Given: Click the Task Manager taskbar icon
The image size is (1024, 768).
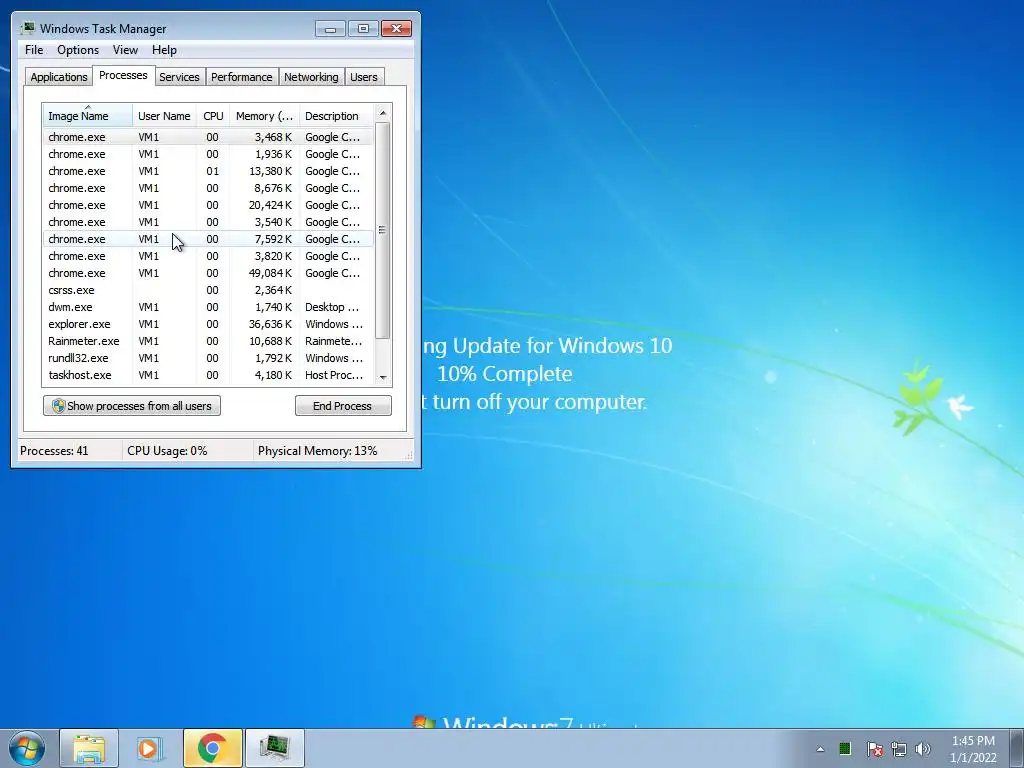Looking at the screenshot, I should click(274, 748).
